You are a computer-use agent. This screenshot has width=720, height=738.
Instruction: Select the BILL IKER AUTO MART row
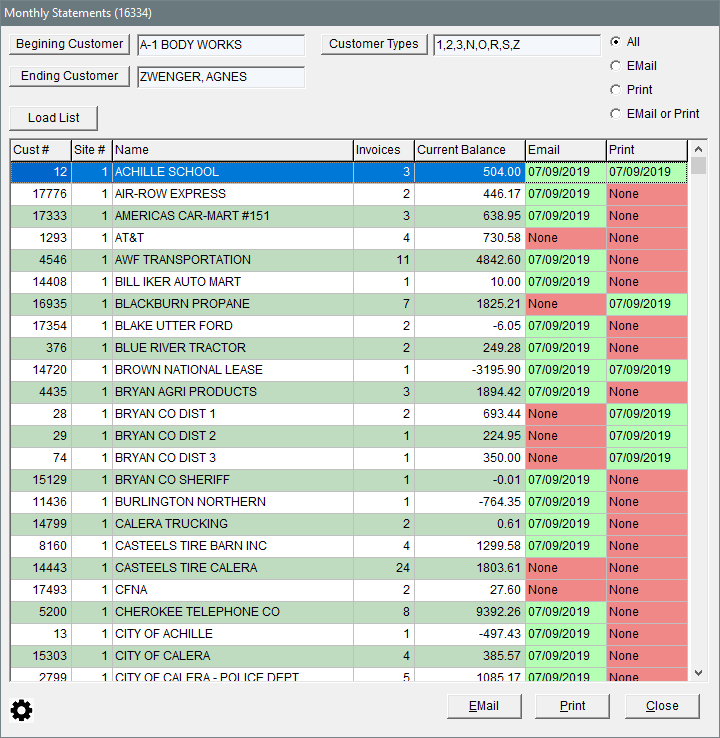pyautogui.click(x=349, y=282)
